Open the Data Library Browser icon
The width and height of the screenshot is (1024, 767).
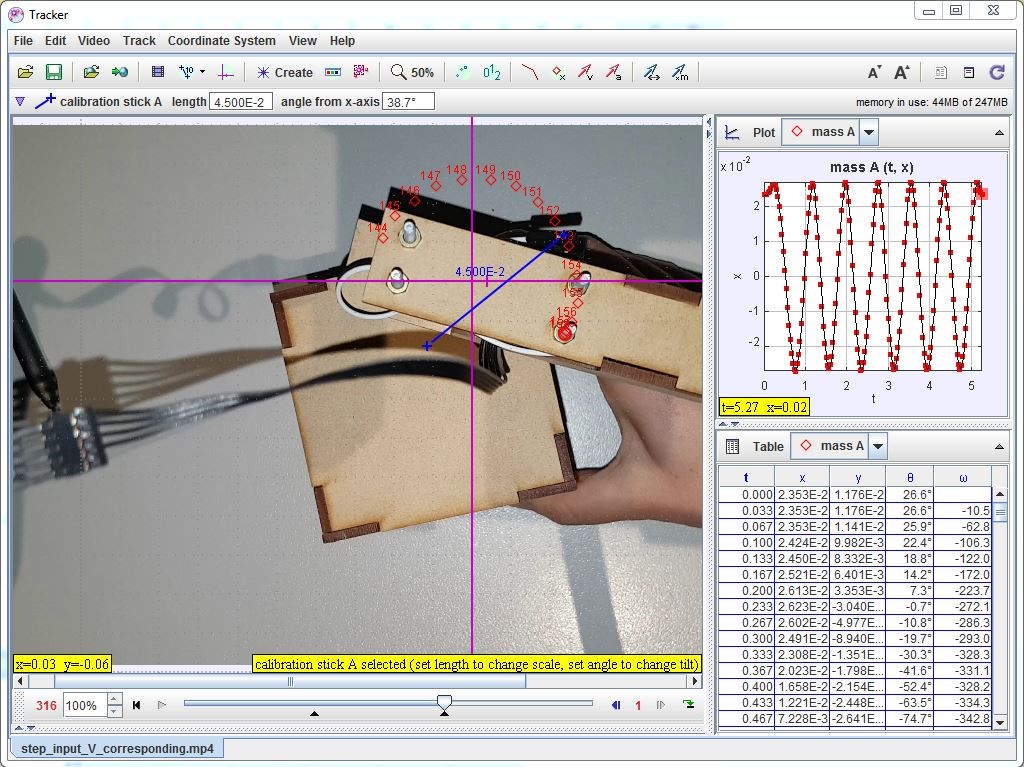[91, 73]
